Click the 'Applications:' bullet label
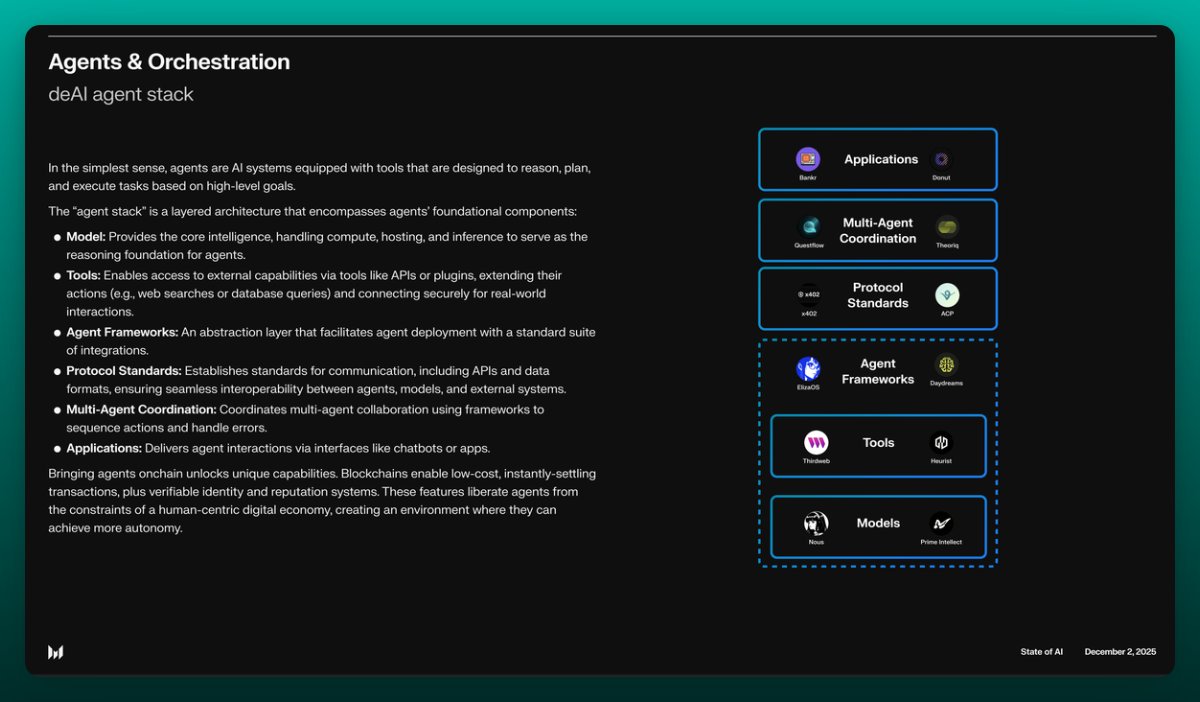 [104, 448]
